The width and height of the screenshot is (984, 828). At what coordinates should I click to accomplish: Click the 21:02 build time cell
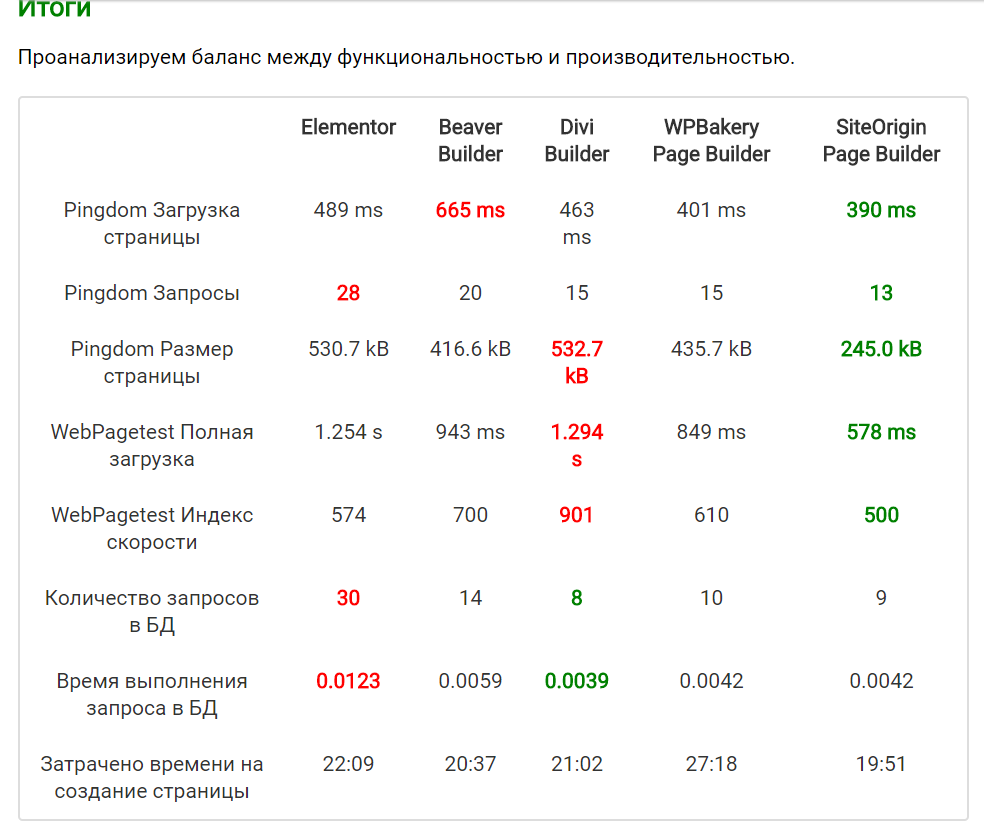577,763
